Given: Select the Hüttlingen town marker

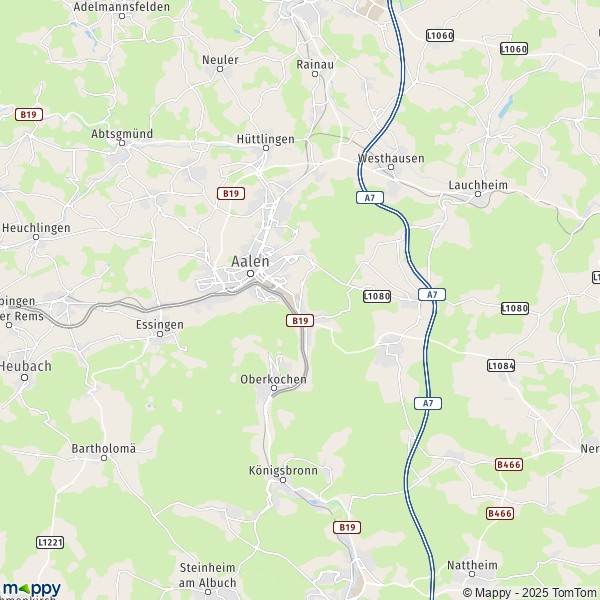Looking at the screenshot, I should click(x=266, y=148).
